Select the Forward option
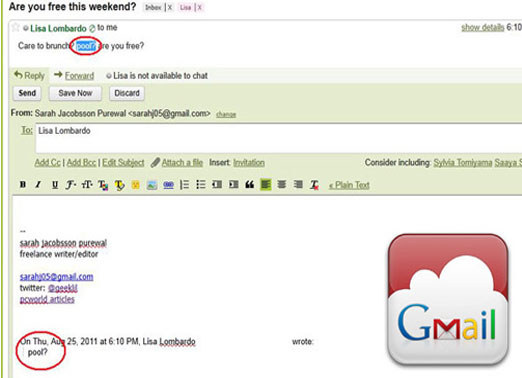 79,76
